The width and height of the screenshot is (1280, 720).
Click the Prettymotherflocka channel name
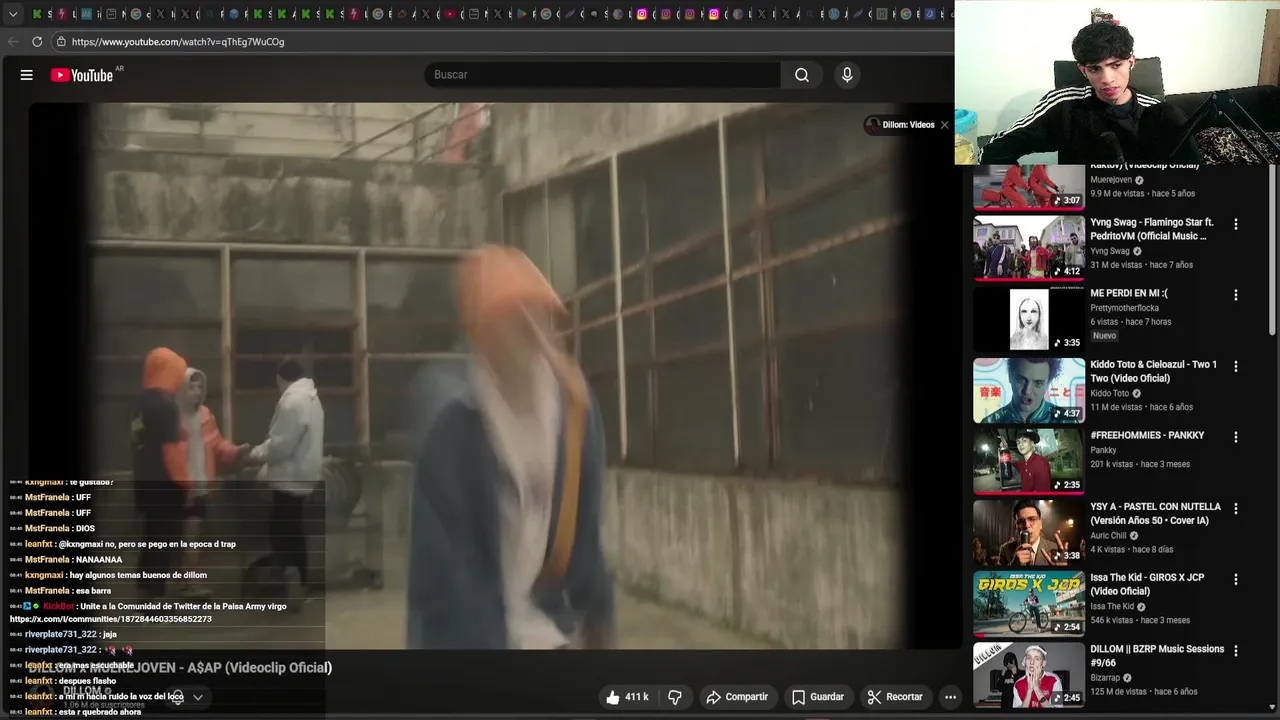(1124, 308)
